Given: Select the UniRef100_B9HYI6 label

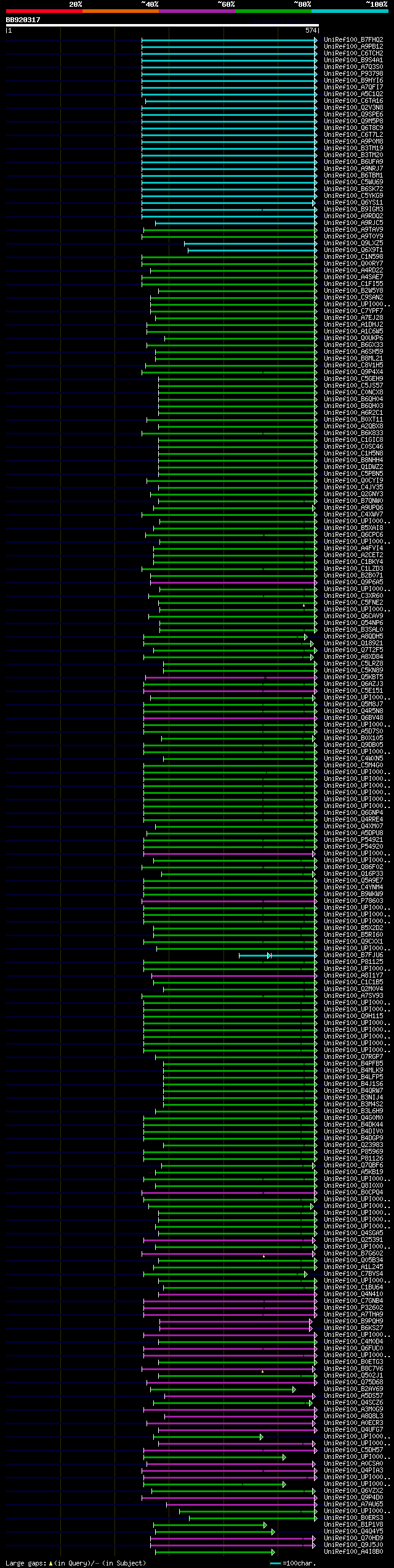Looking at the screenshot, I should 353,80.
